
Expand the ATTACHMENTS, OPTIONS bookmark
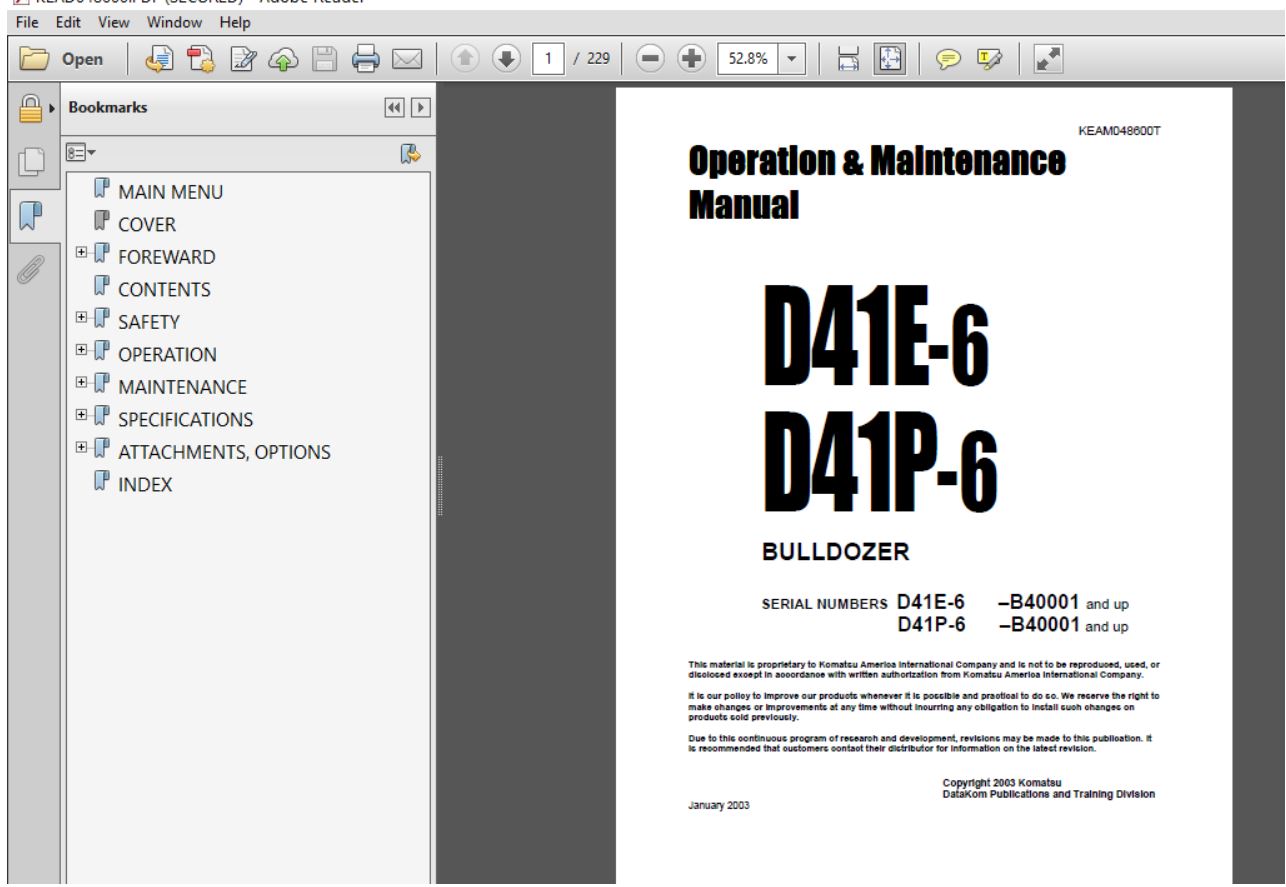[81, 449]
